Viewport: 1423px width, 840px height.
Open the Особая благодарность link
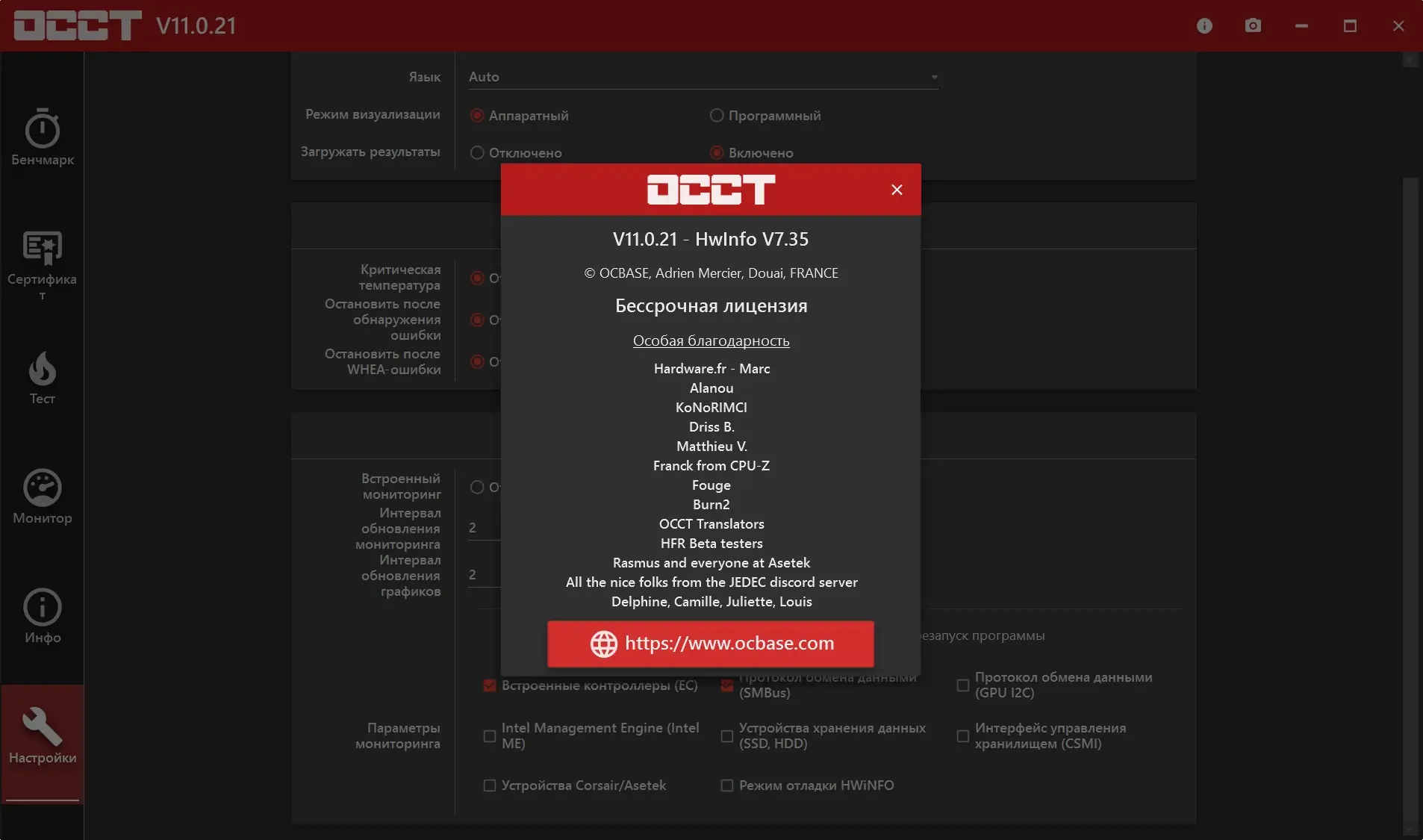click(710, 340)
